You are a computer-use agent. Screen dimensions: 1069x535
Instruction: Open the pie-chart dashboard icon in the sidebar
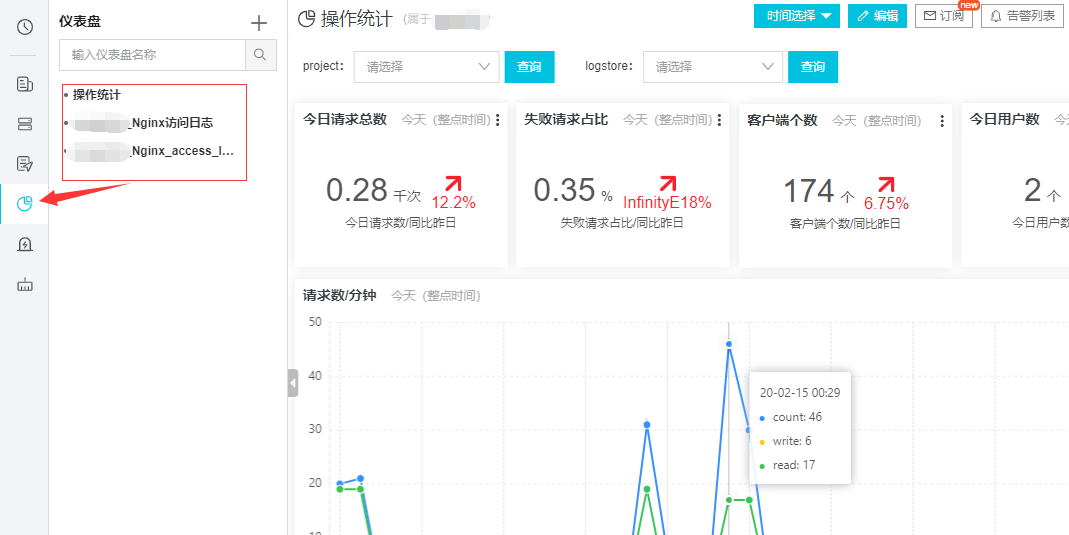coord(25,204)
